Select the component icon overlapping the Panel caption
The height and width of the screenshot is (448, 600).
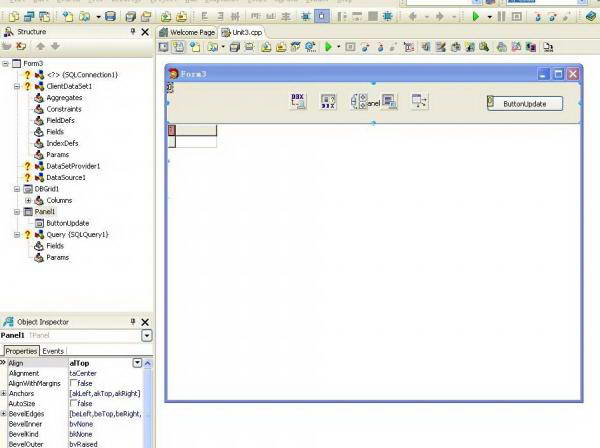click(359, 101)
